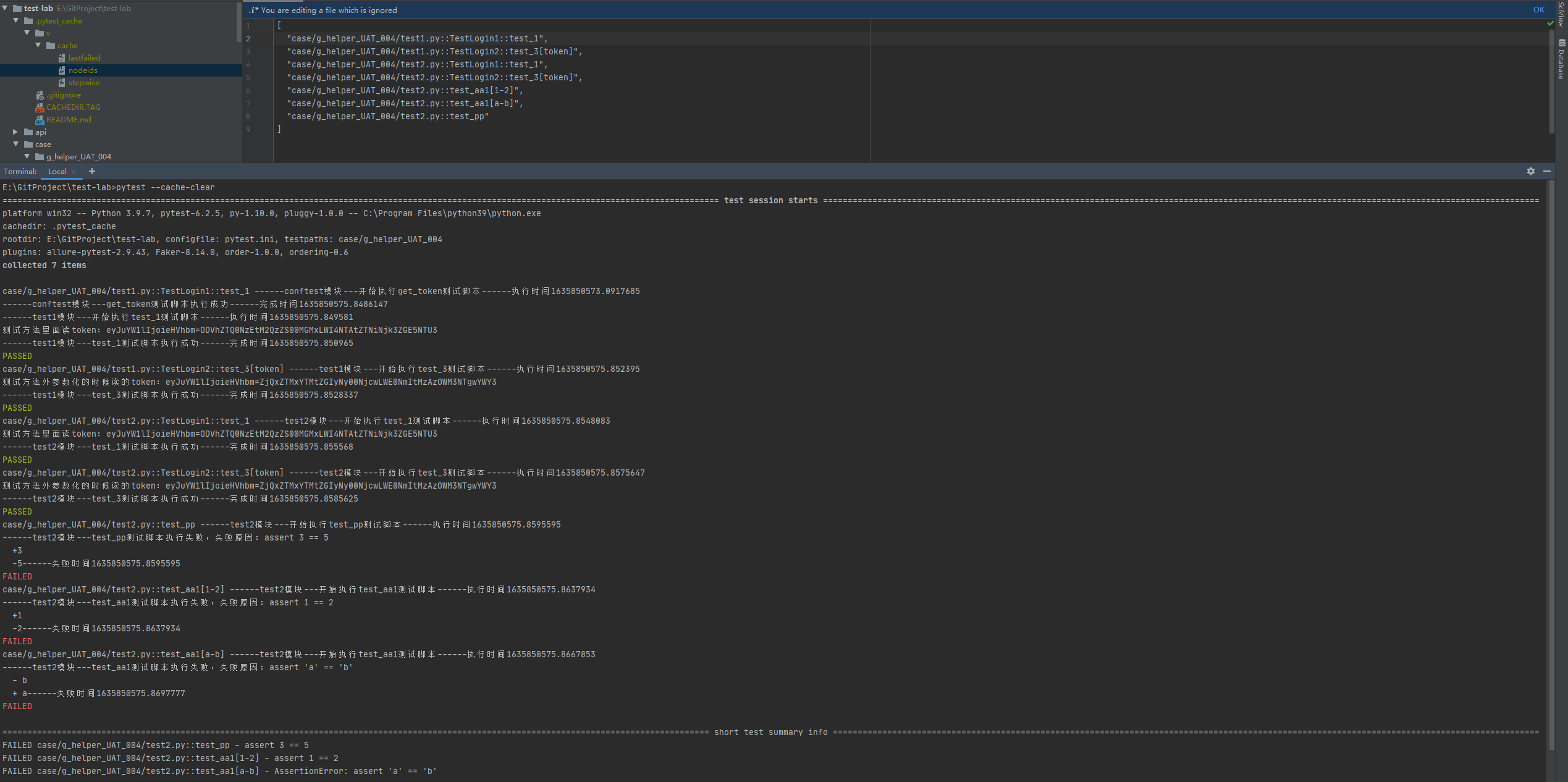Click the test_pp entry in editor
Viewport: 1568px width, 782px height.
click(x=388, y=116)
